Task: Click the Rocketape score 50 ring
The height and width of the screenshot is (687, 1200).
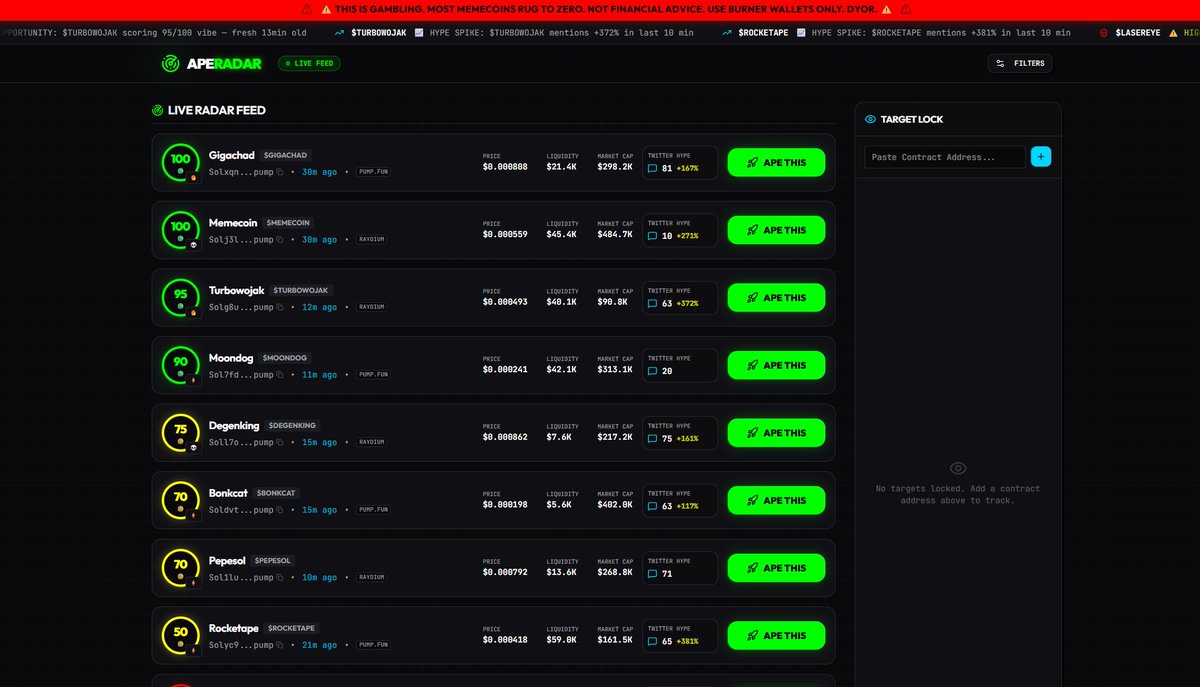Action: [x=180, y=635]
